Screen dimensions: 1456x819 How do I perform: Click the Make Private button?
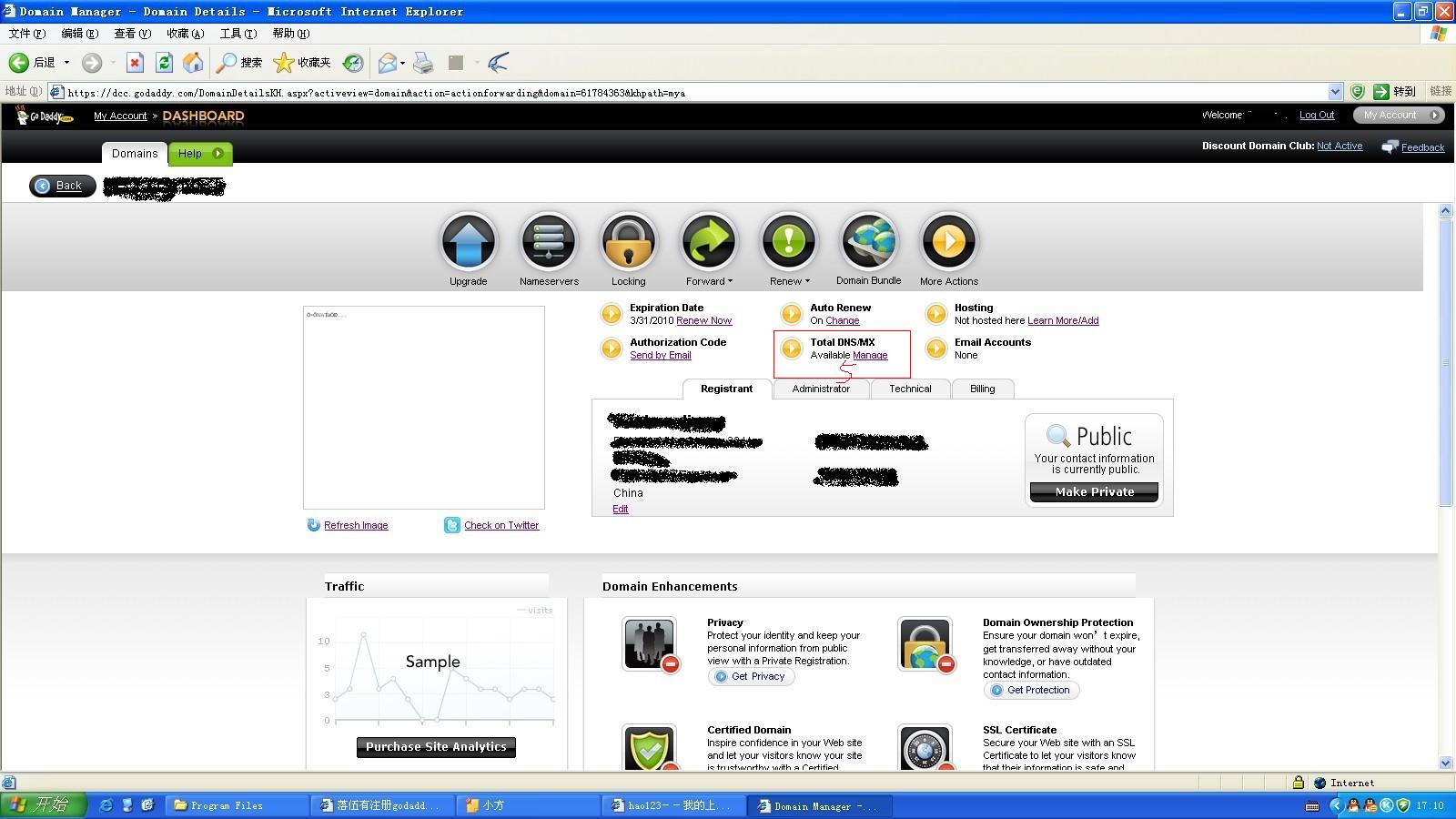[x=1094, y=491]
